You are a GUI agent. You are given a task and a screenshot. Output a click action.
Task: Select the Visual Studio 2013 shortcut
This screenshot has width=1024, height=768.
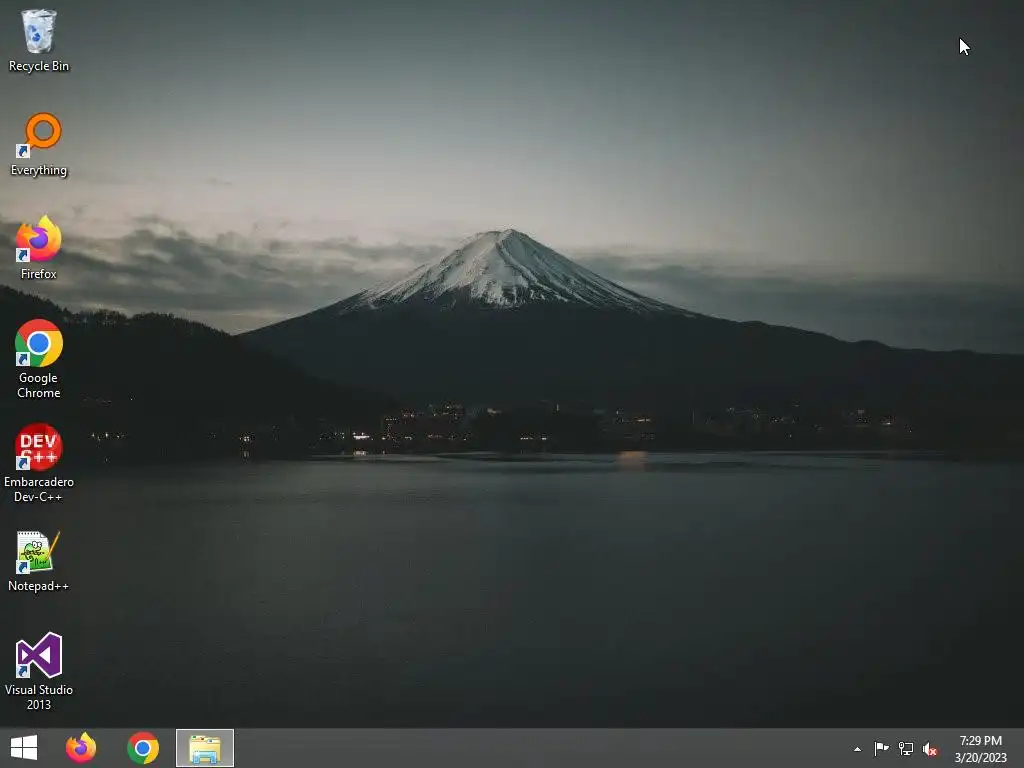[39, 671]
